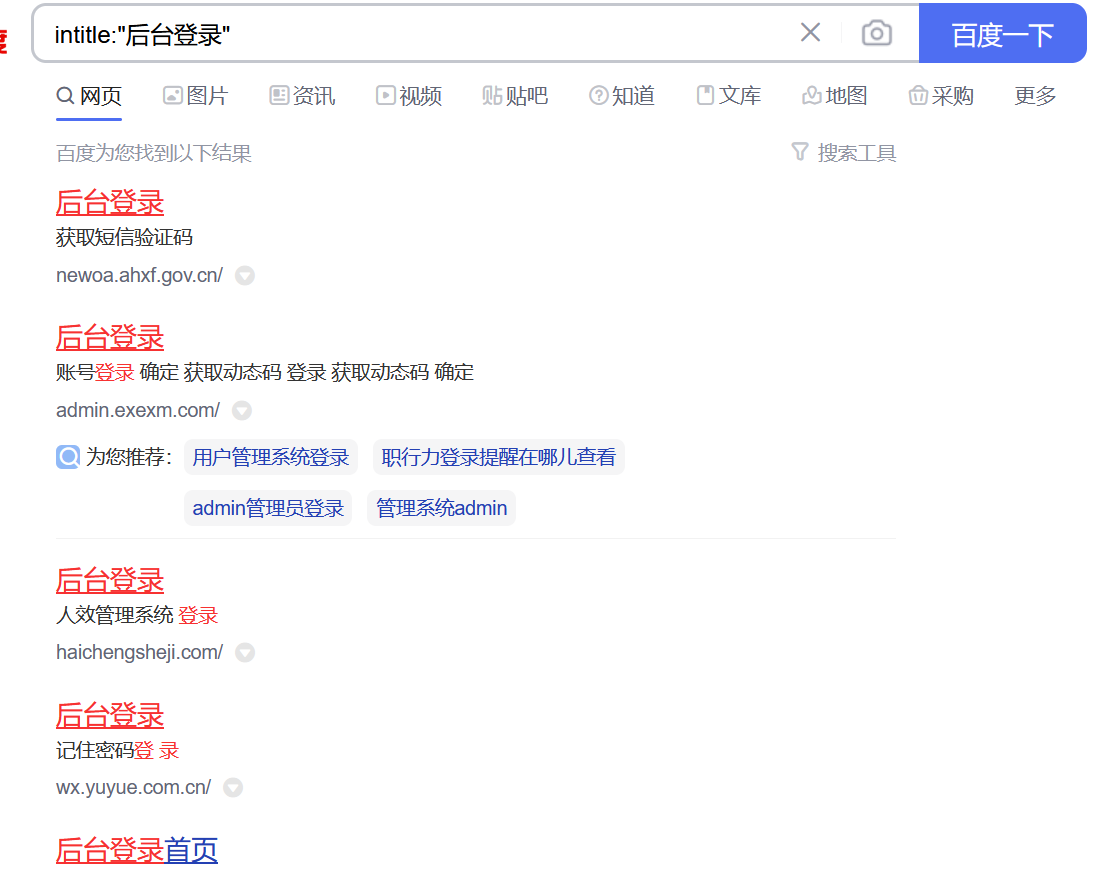This screenshot has height=875, width=1113.
Task: Open the 后台登录首页 result link
Action: pyautogui.click(x=137, y=850)
